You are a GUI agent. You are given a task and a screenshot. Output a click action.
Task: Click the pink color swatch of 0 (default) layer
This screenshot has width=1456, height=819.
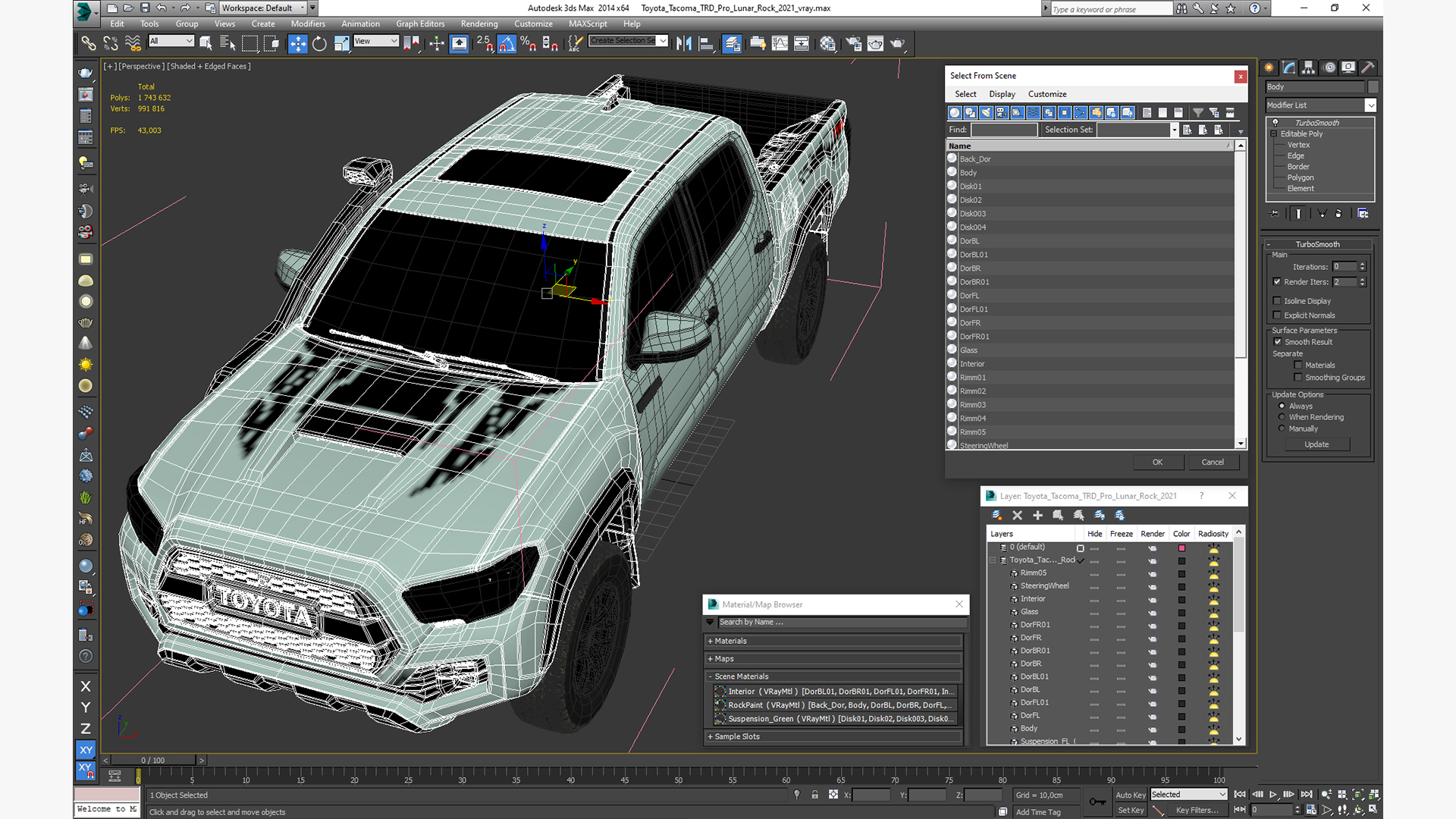click(1181, 548)
